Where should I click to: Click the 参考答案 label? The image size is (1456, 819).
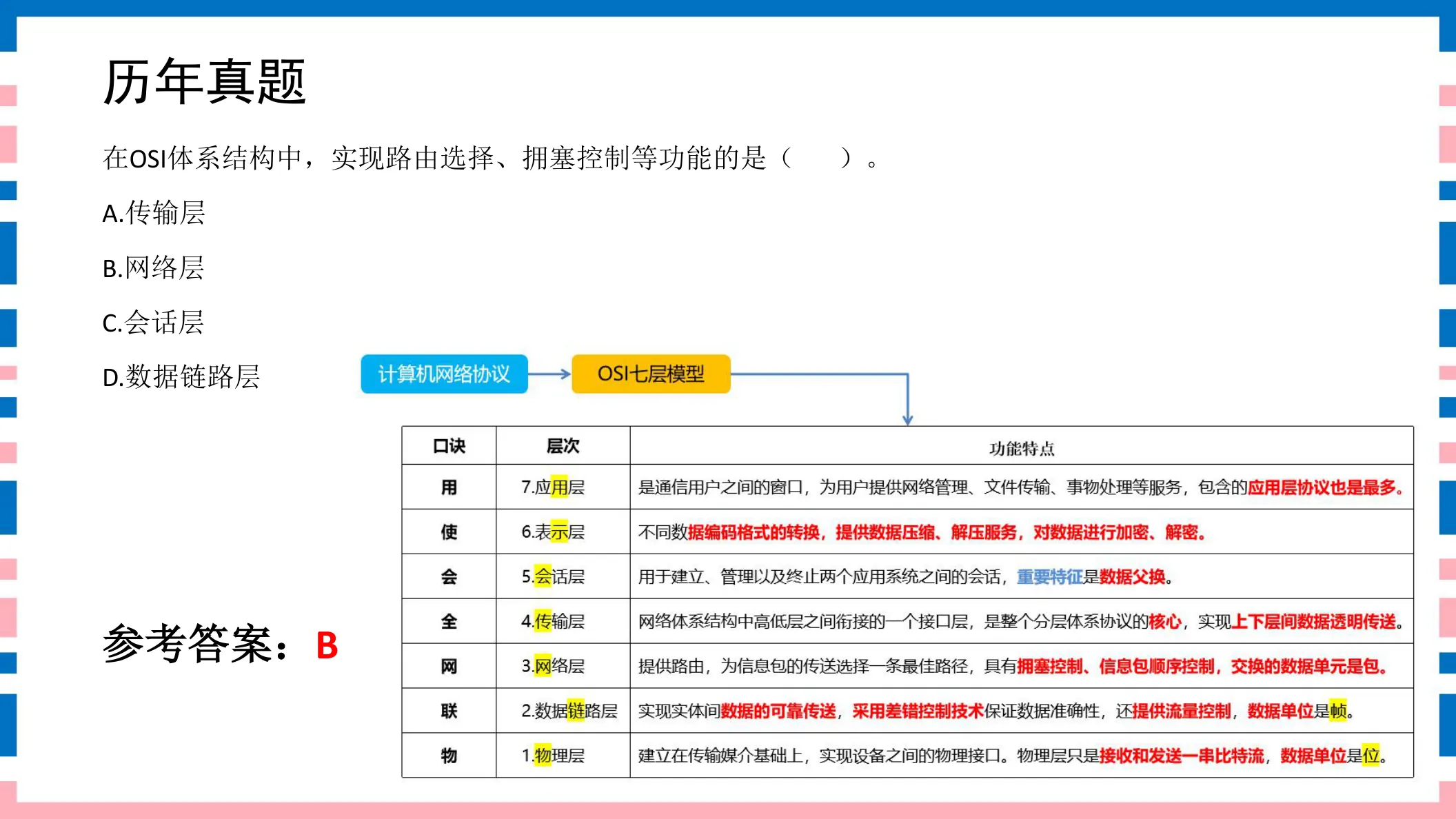195,645
